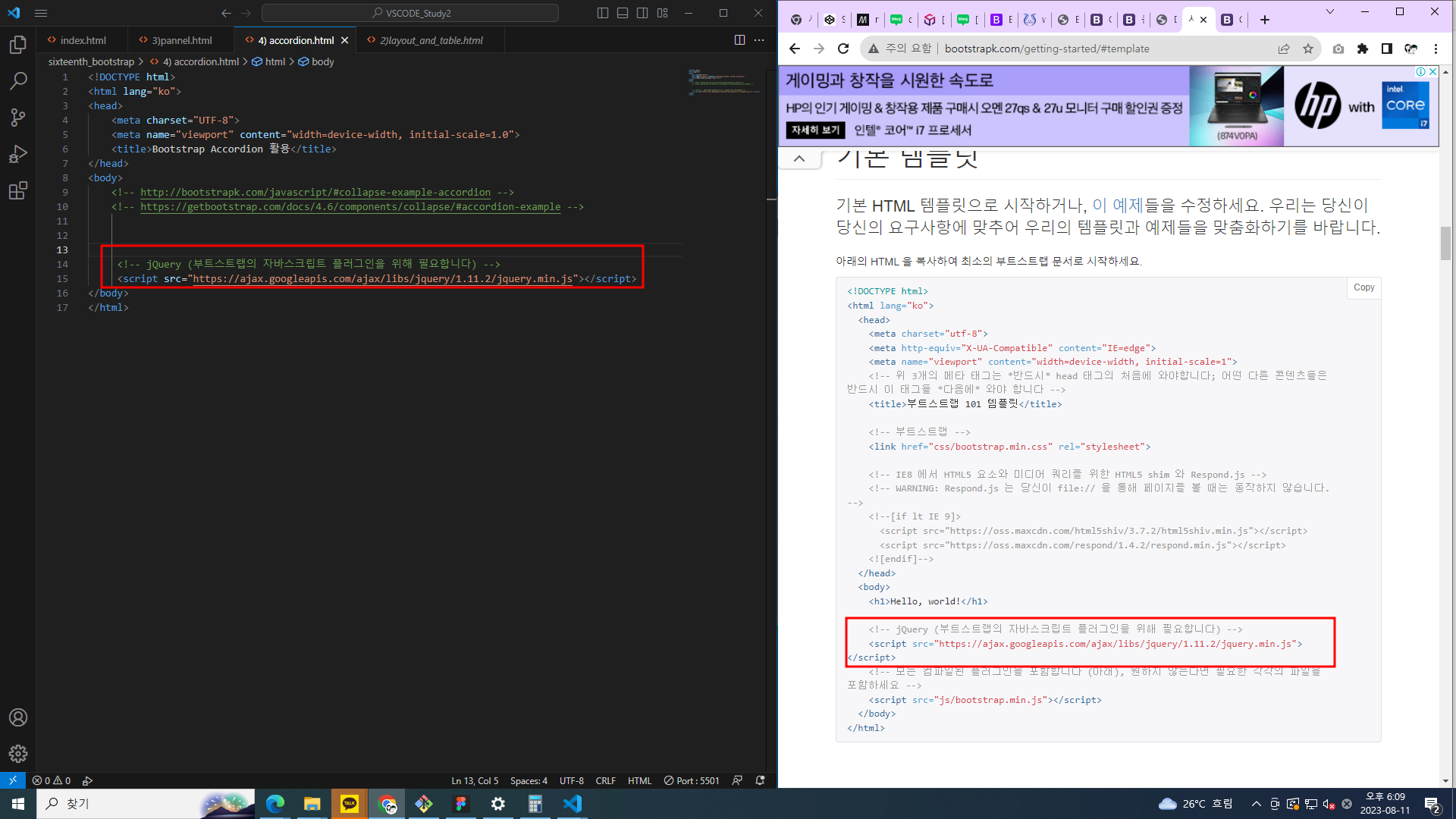Open the editor More Actions ellipsis menu
1456x819 pixels.
pos(759,40)
